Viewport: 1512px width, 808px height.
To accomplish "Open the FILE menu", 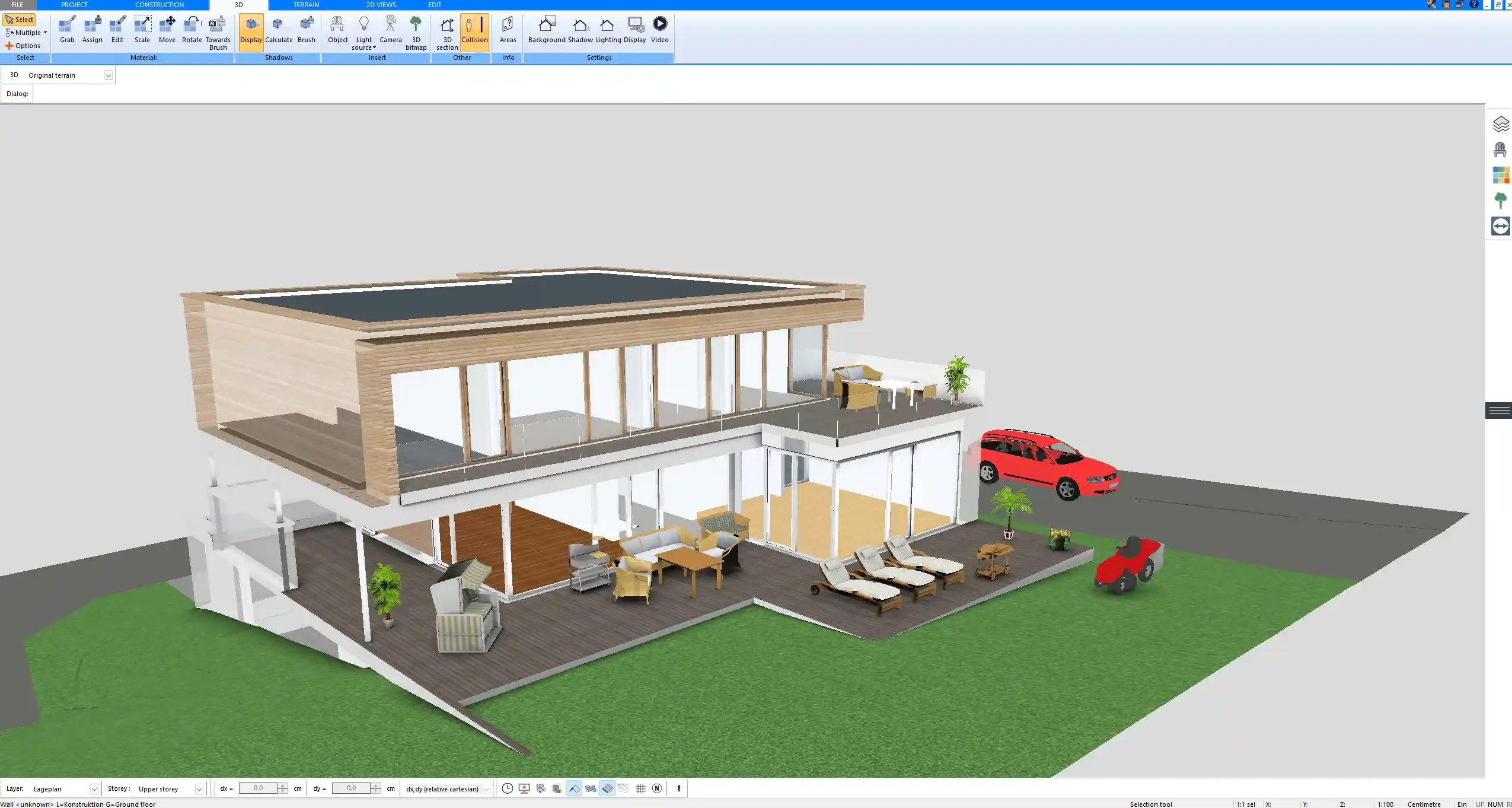I will 17,4.
